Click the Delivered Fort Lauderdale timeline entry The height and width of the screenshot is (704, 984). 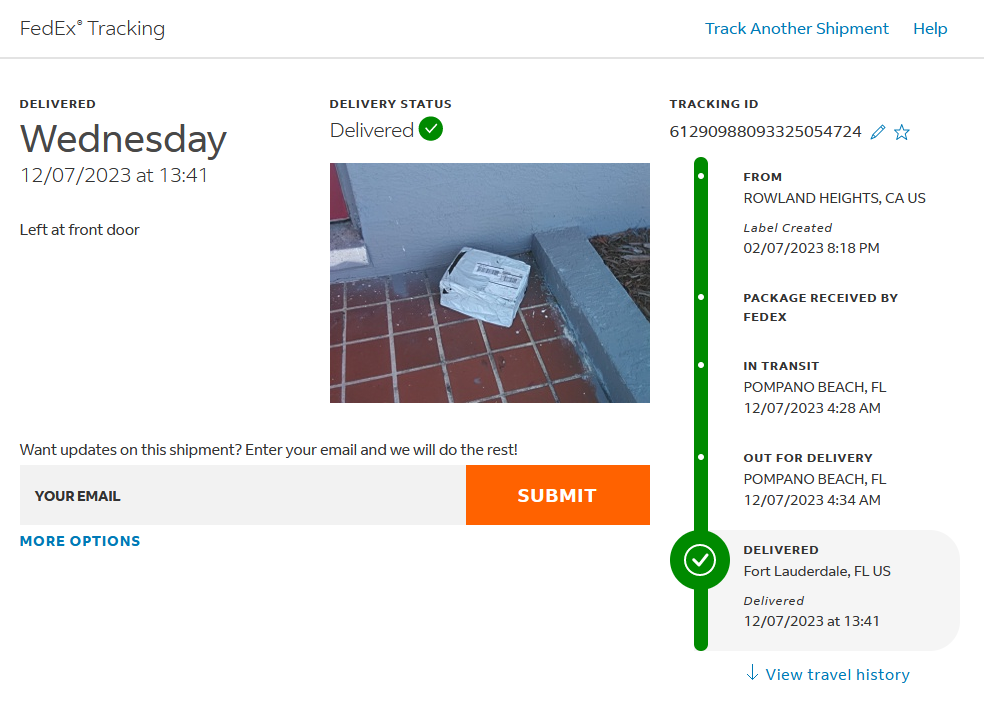pos(830,585)
